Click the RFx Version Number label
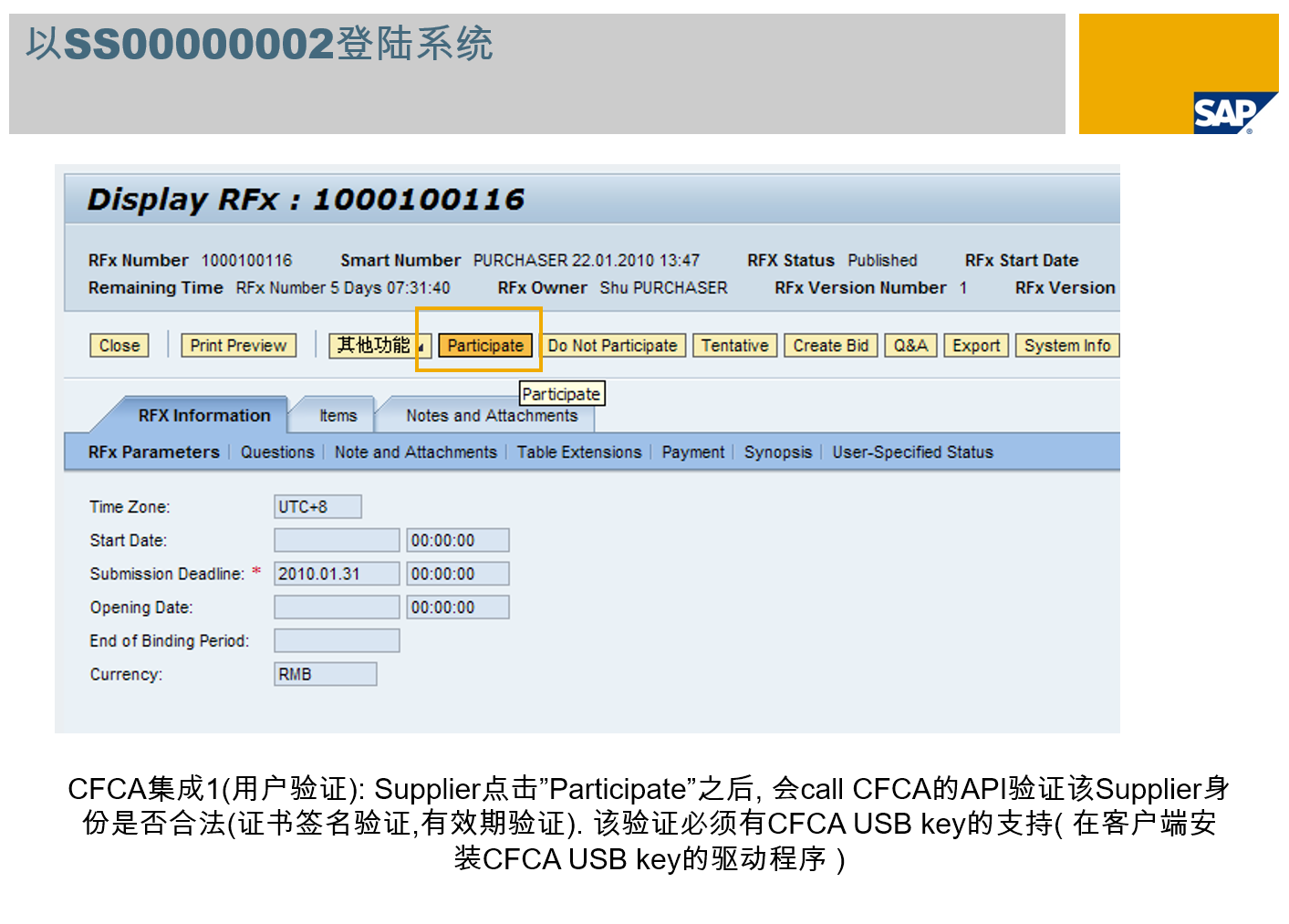 coord(860,288)
